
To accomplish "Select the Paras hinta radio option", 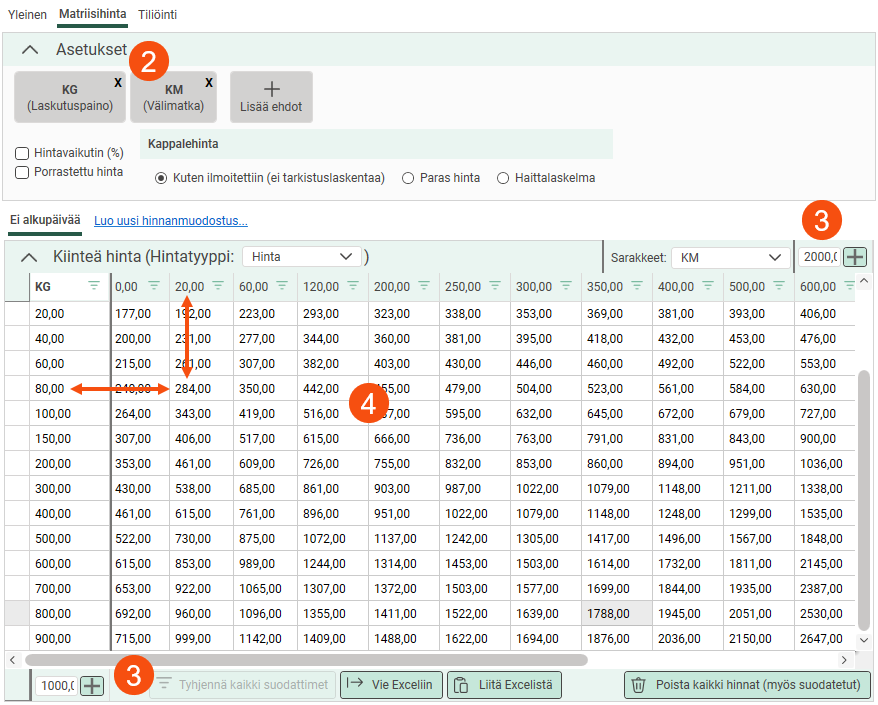I will point(408,178).
